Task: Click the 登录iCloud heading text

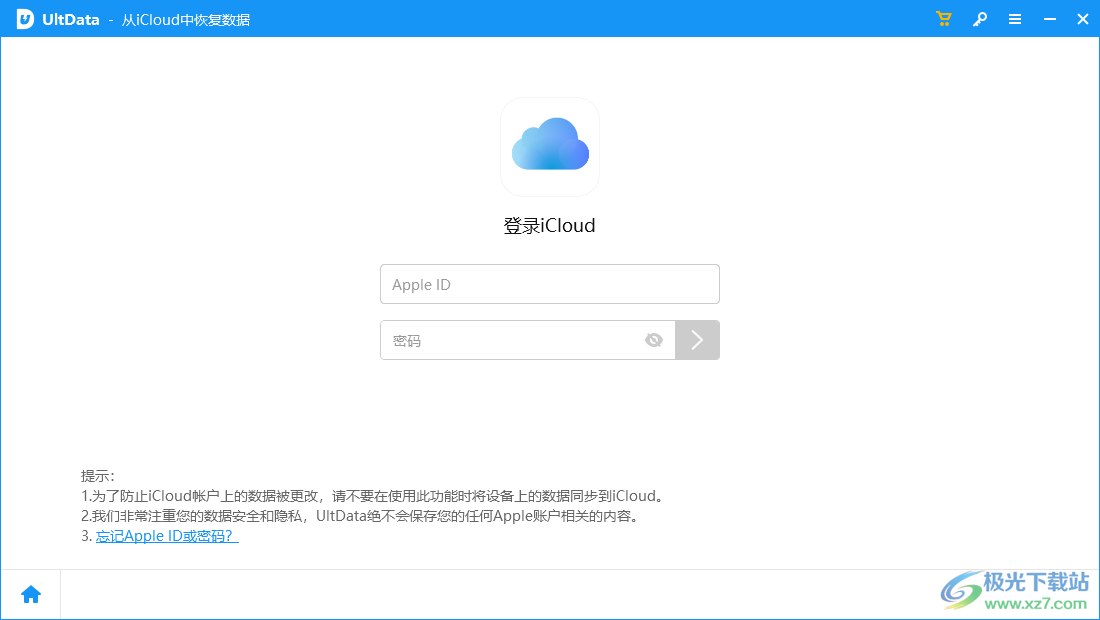Action: click(549, 225)
